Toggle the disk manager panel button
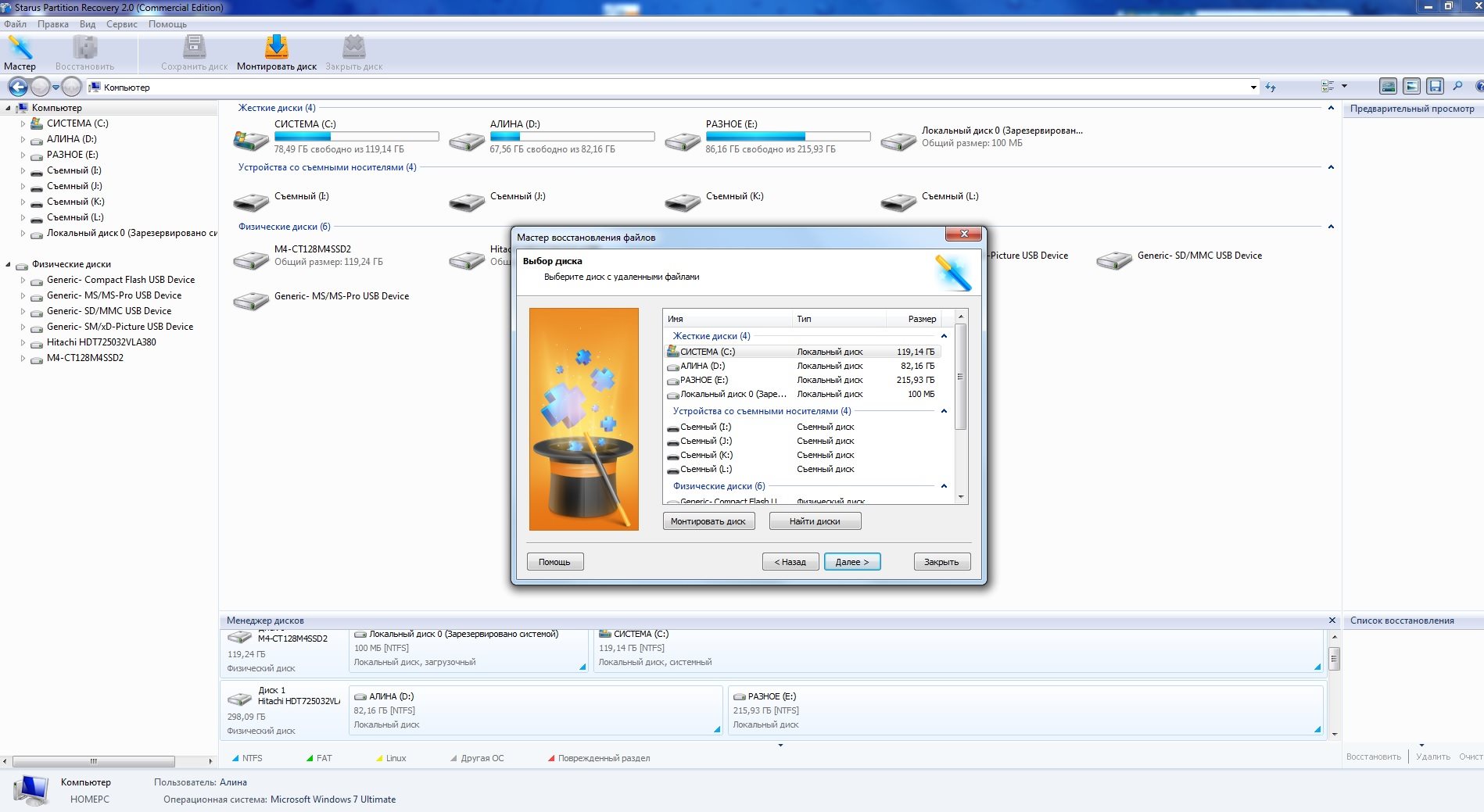This screenshot has height=812, width=1484. coord(1388,87)
